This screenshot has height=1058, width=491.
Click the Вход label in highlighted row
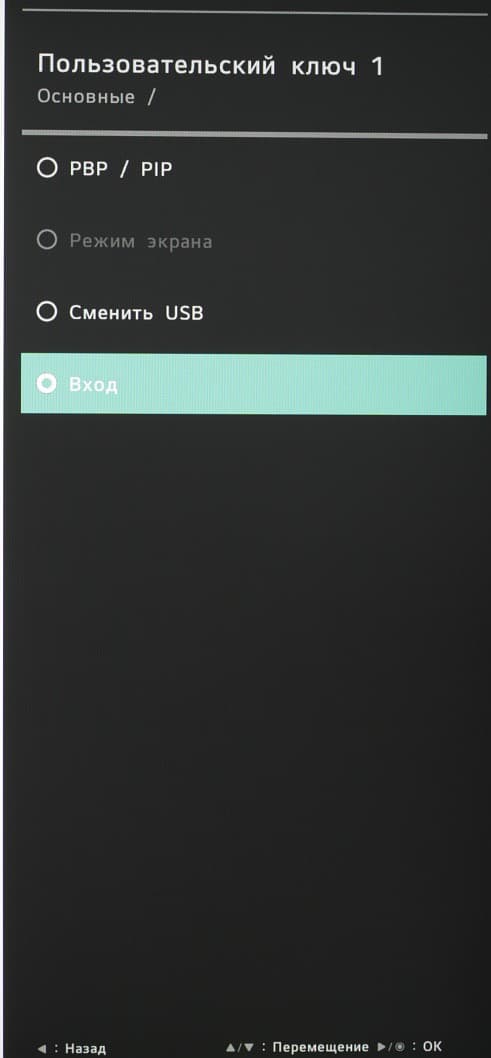[x=93, y=385]
